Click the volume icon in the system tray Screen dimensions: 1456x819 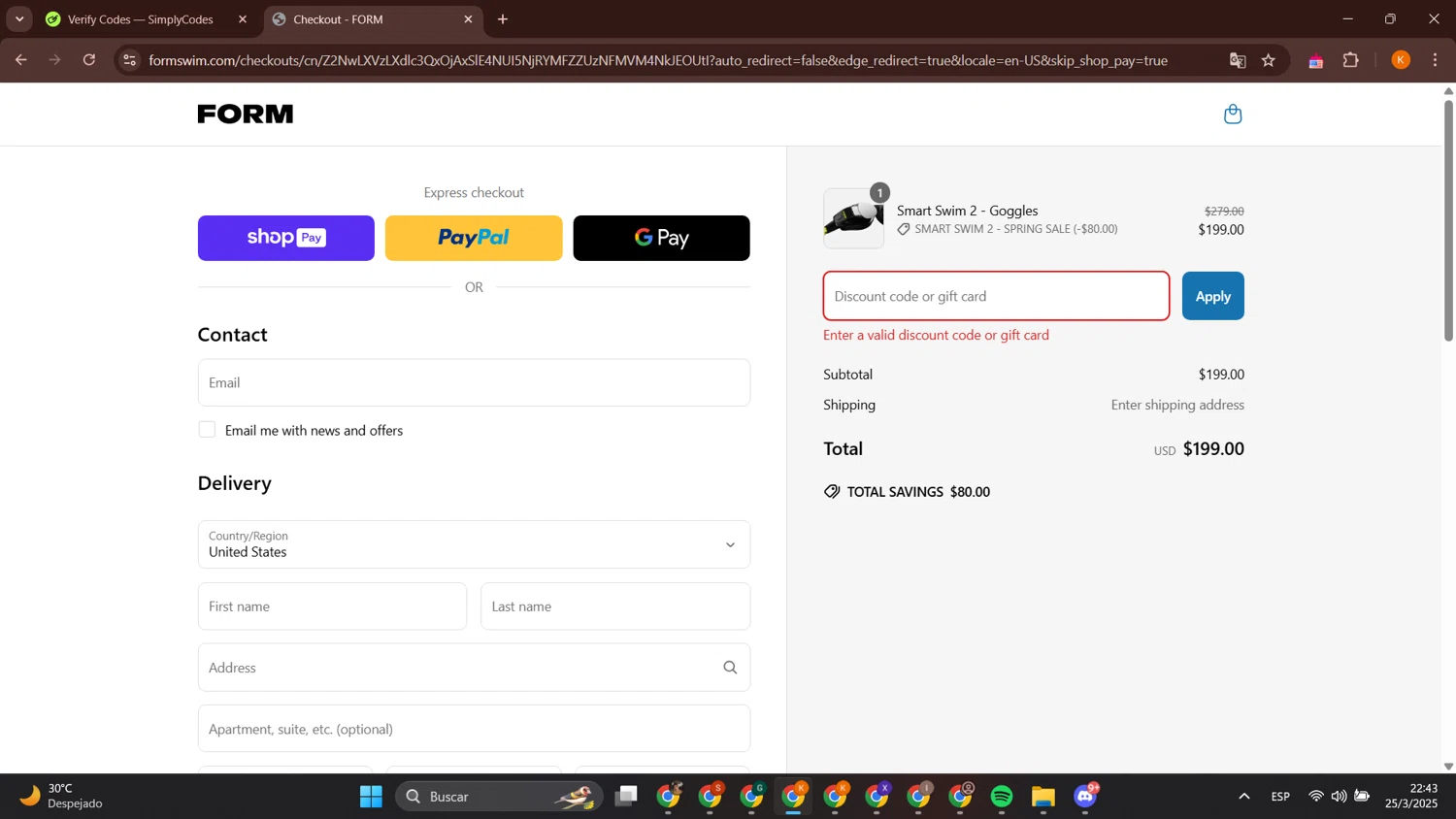[1340, 797]
